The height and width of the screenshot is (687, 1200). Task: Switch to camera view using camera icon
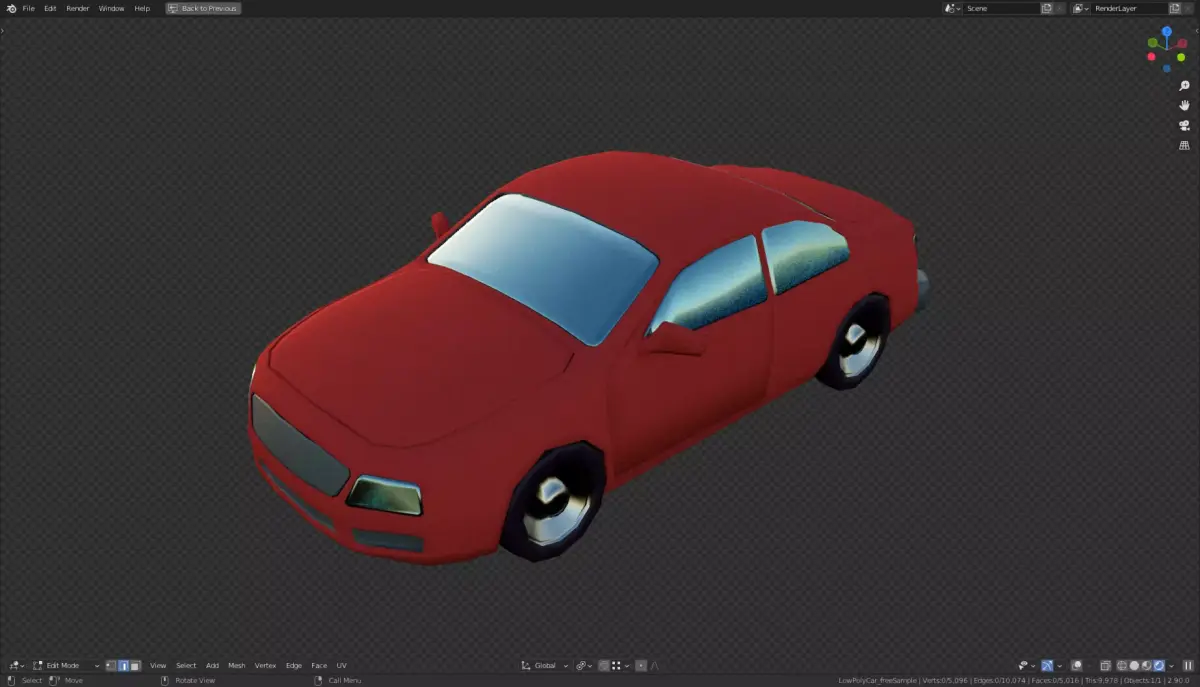point(1183,125)
